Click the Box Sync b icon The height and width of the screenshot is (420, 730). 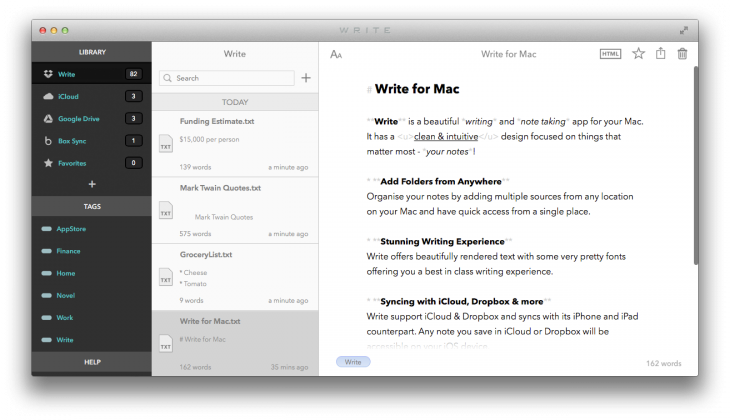tap(47, 141)
